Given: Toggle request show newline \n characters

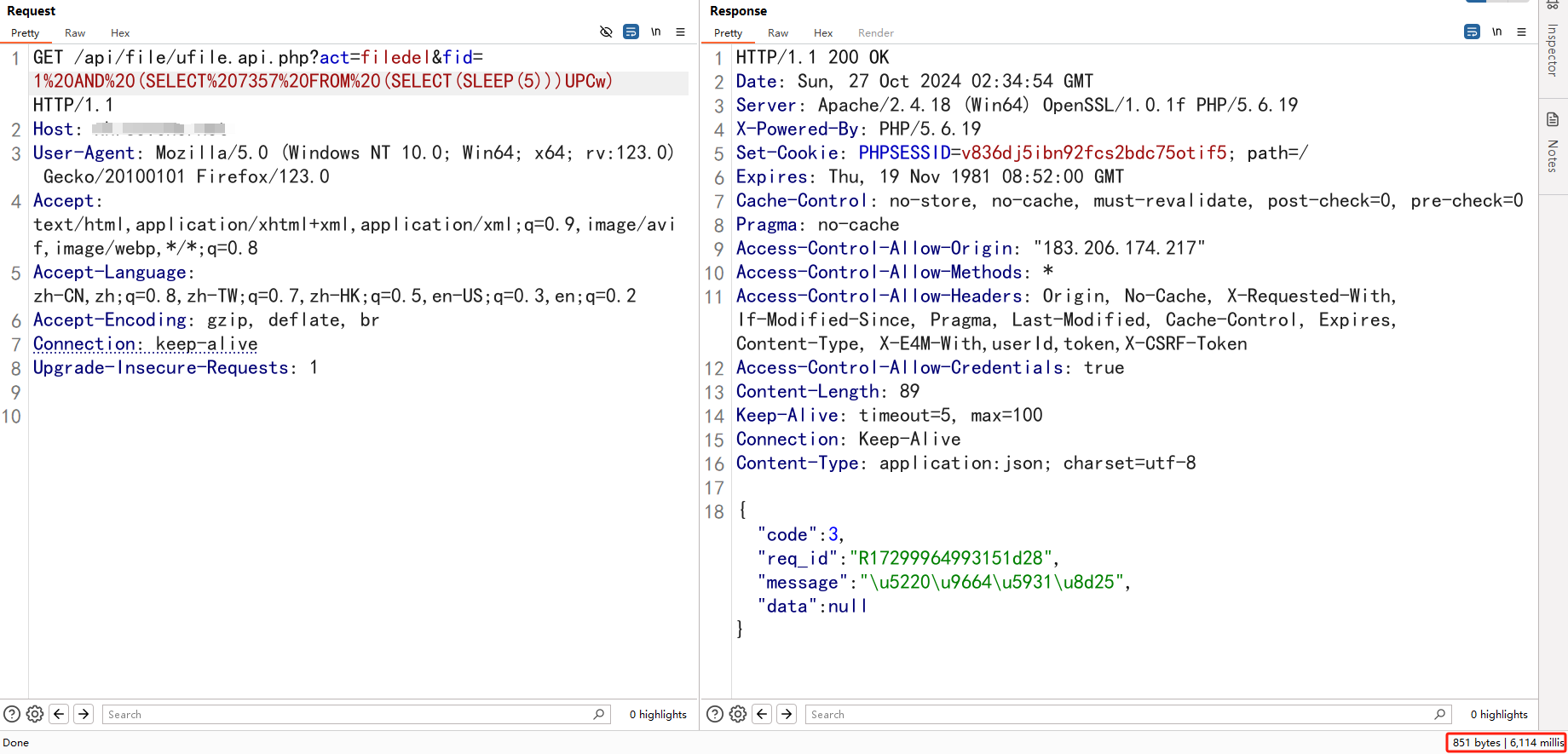Looking at the screenshot, I should point(656,32).
